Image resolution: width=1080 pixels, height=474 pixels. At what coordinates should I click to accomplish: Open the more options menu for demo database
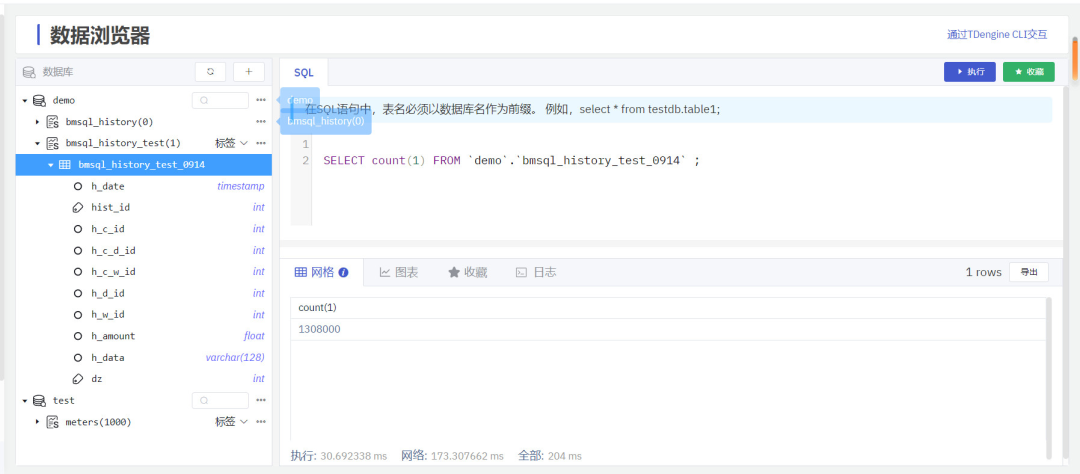[x=261, y=101]
